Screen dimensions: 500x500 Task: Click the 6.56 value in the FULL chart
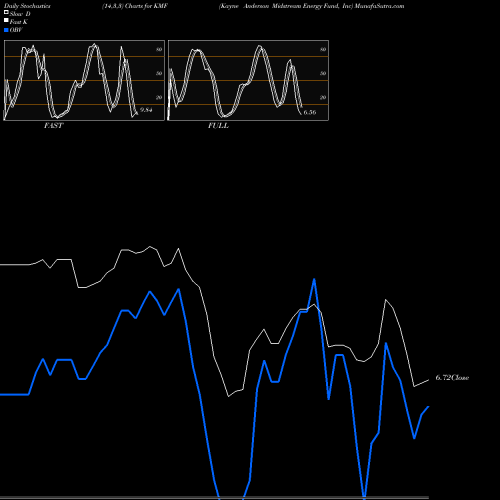point(310,112)
